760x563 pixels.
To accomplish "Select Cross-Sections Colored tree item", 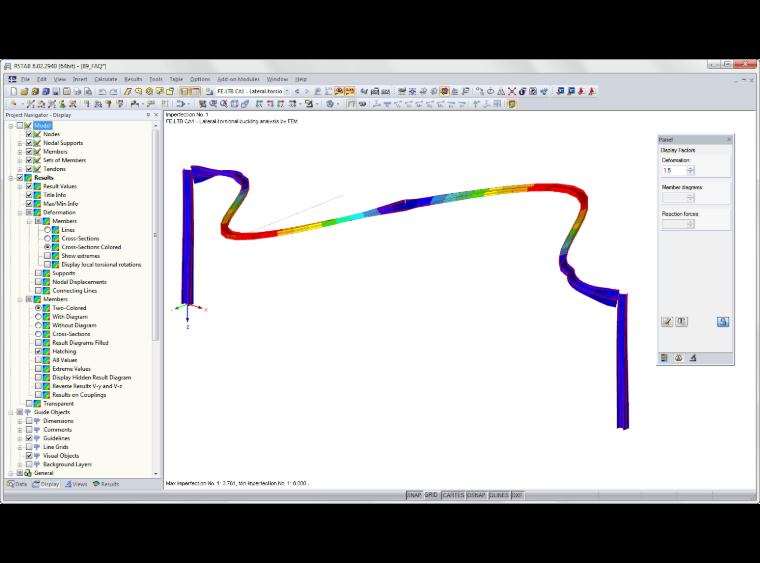I will (x=91, y=247).
